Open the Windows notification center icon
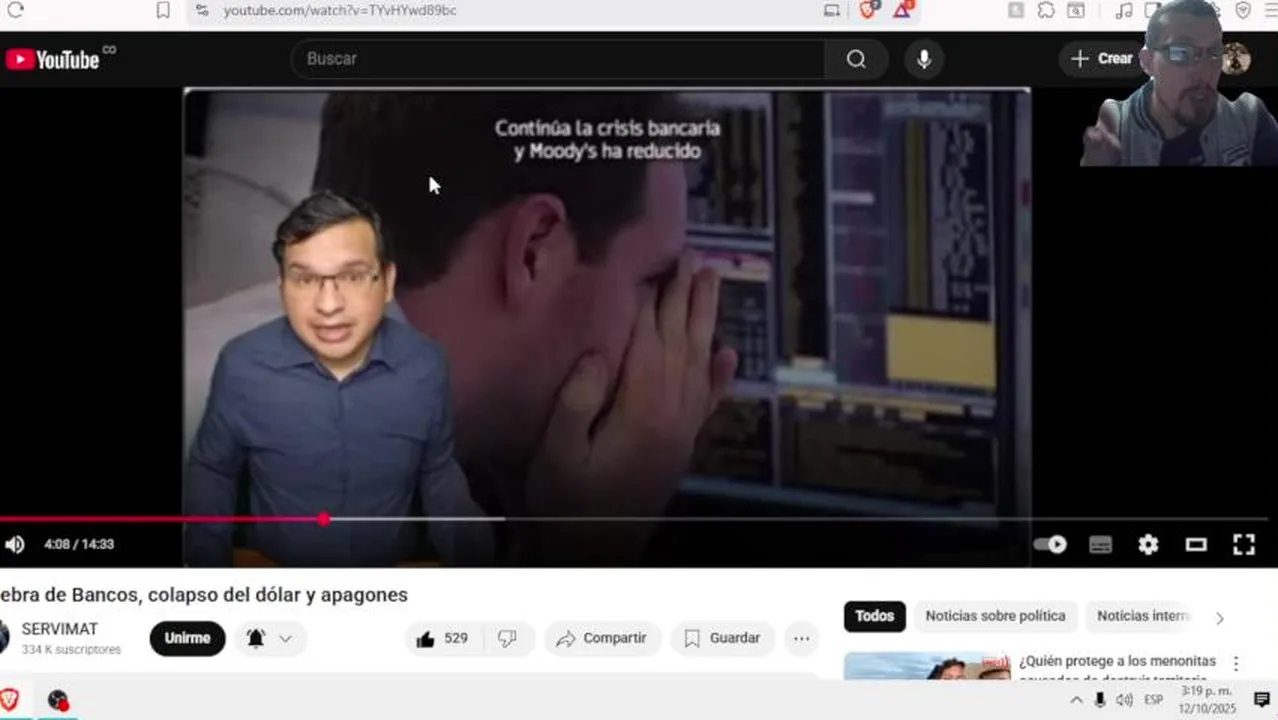 1261,700
